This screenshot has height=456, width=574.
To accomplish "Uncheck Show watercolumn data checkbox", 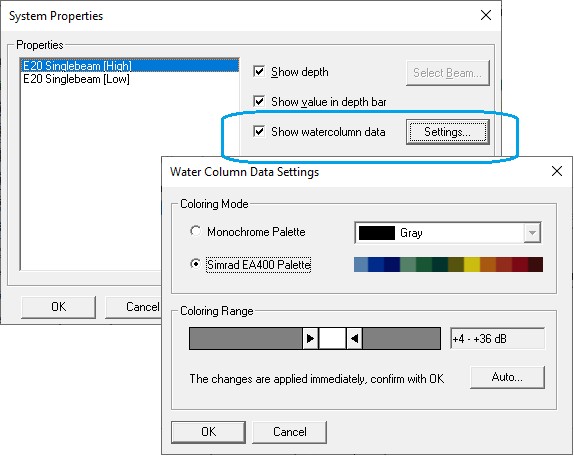I will pyautogui.click(x=259, y=131).
